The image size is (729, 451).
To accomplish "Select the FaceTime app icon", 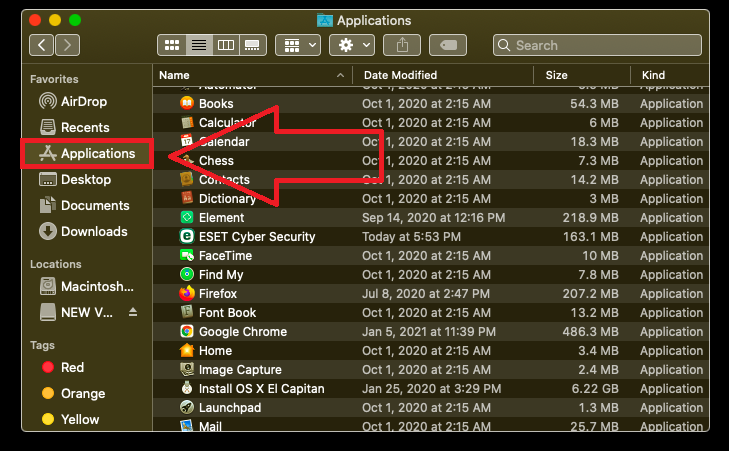I will pyautogui.click(x=187, y=255).
